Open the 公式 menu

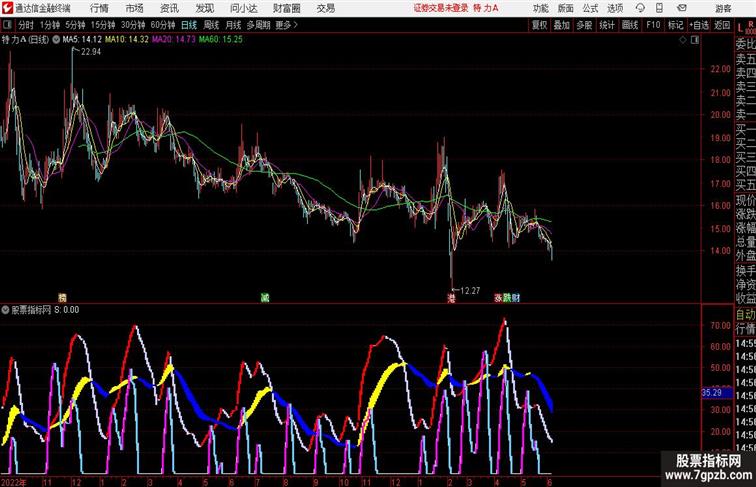pos(590,8)
